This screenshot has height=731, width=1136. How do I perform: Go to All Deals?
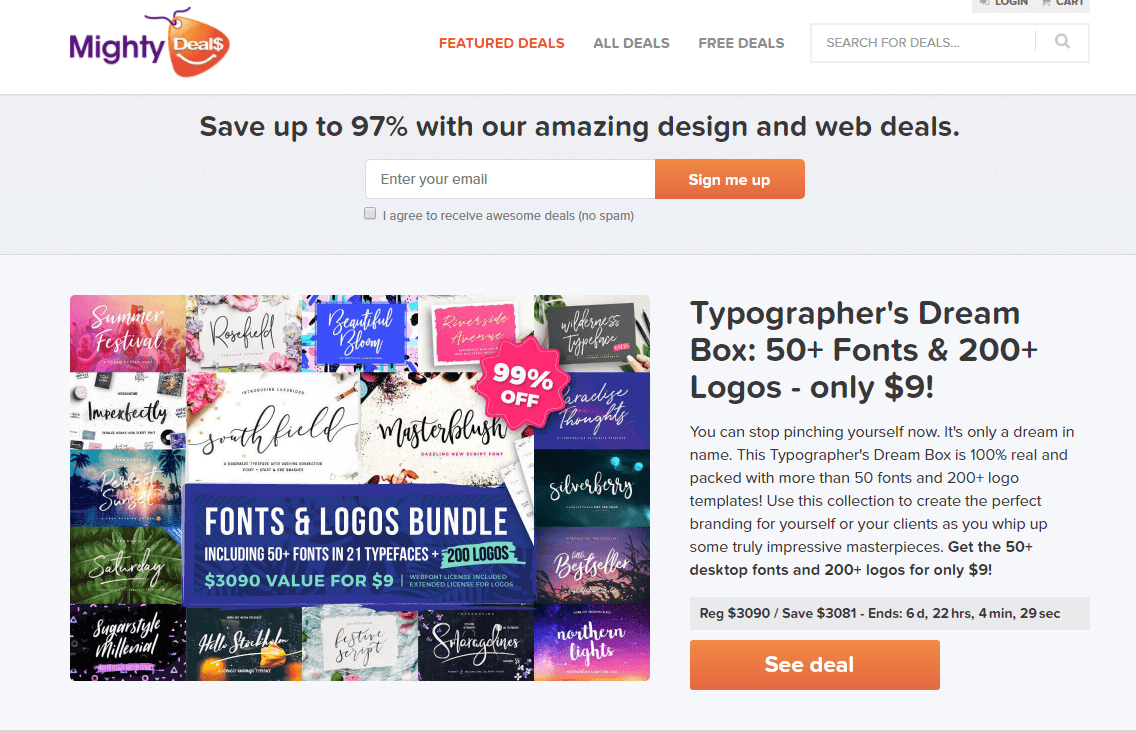631,43
